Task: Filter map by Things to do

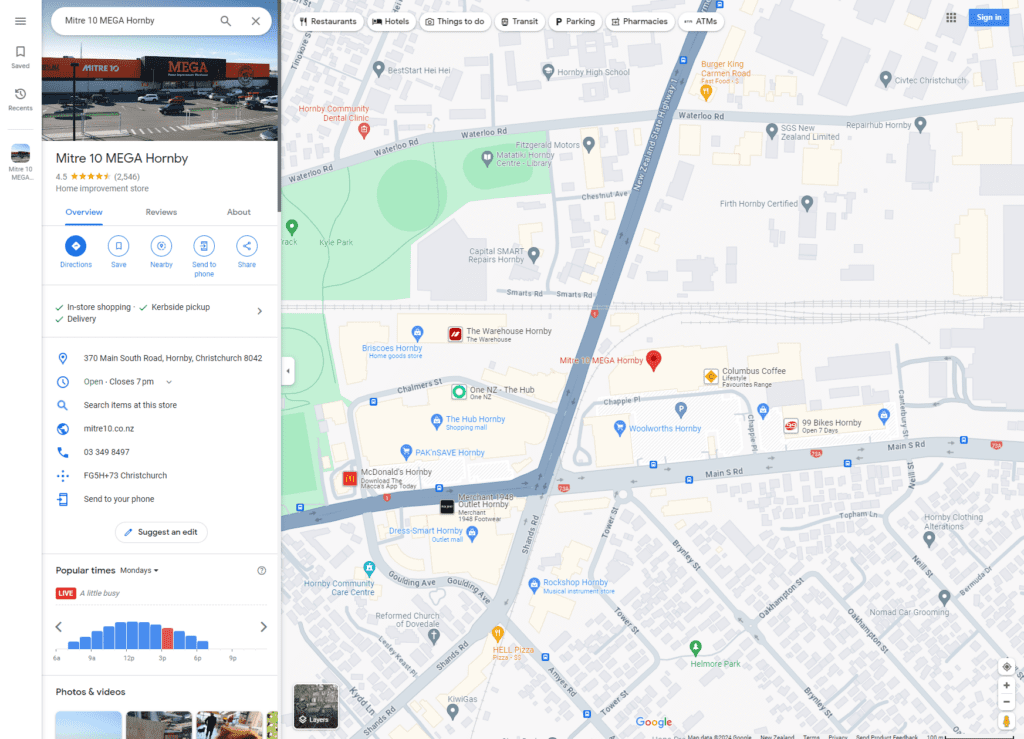Action: tap(455, 22)
